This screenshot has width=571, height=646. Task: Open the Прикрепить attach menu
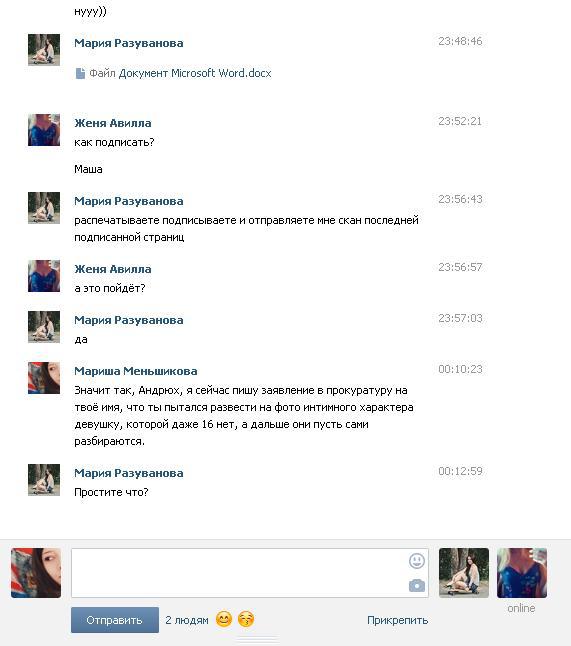(x=397, y=620)
